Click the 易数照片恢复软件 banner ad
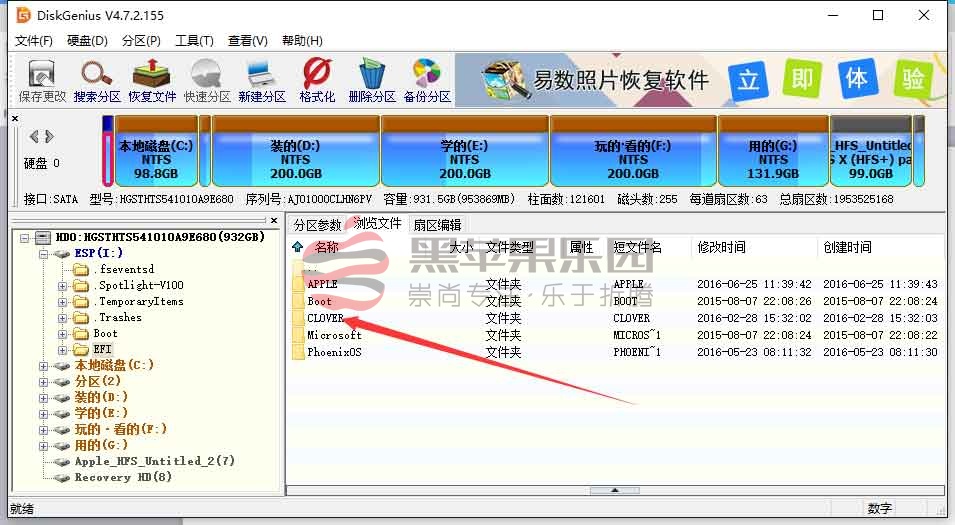The height and width of the screenshot is (525, 955). pos(700,80)
